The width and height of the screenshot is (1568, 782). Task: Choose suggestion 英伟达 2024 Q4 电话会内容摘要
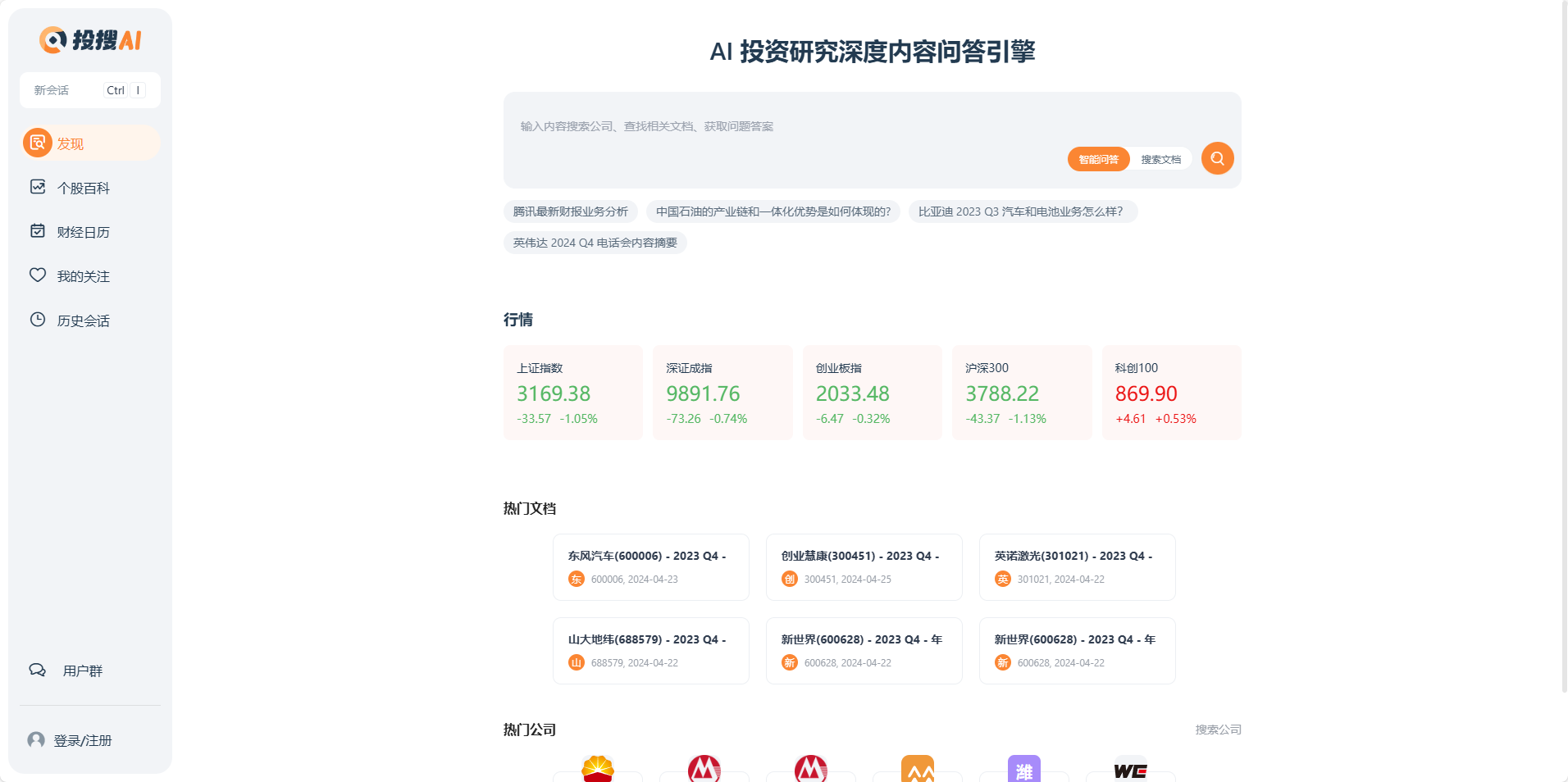click(x=595, y=243)
